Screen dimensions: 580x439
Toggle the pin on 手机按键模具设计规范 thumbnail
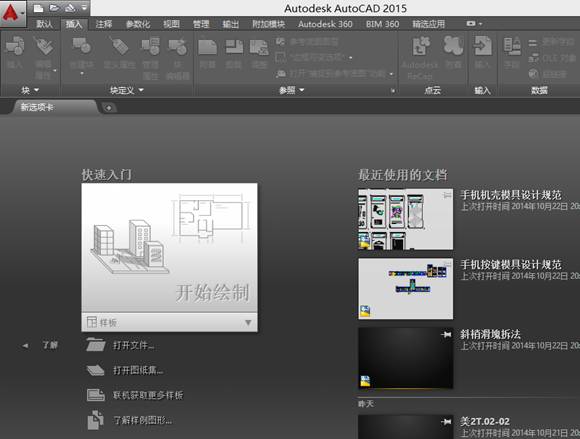[x=447, y=264]
